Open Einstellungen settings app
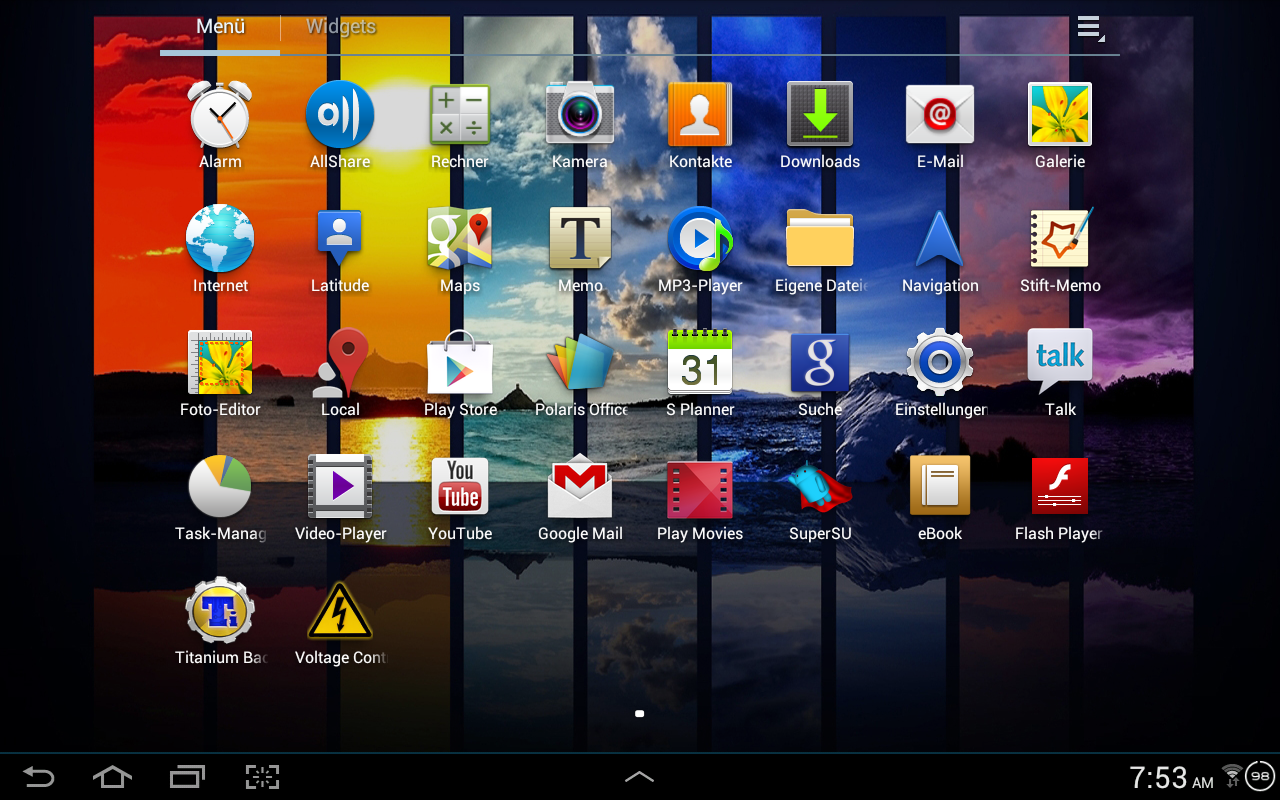Image resolution: width=1280 pixels, height=800 pixels. point(940,364)
